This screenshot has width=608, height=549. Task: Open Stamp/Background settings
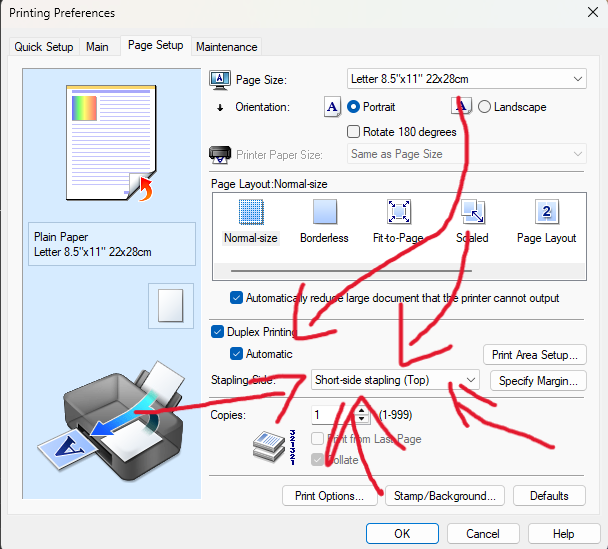pos(444,496)
